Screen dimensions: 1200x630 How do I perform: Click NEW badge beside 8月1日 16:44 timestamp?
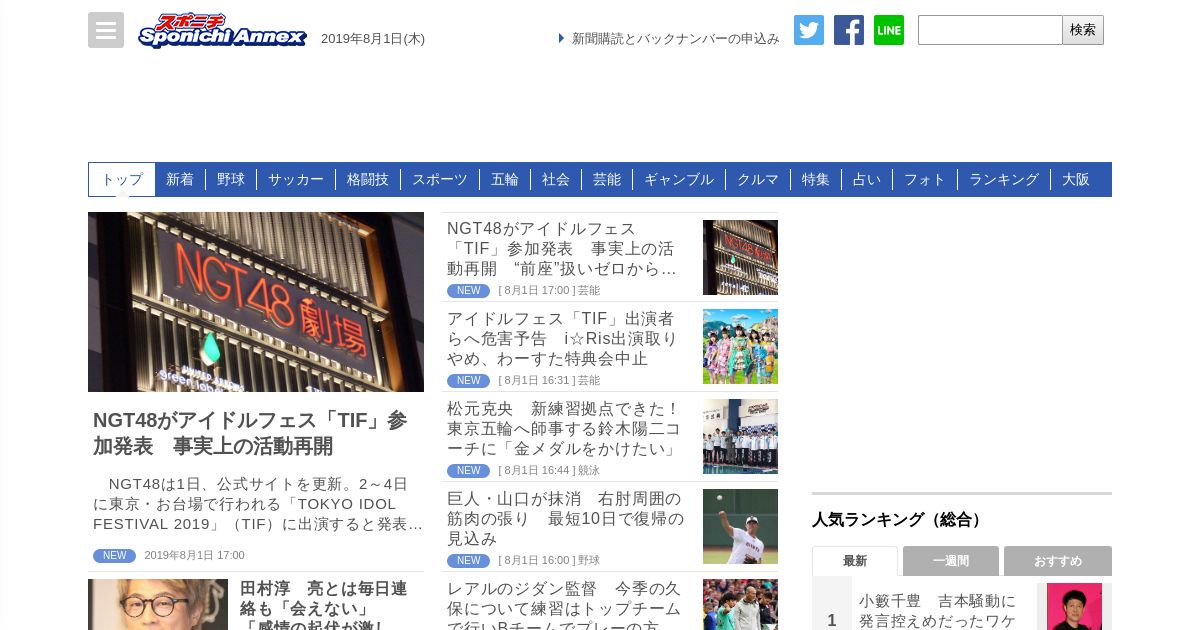pyautogui.click(x=468, y=471)
